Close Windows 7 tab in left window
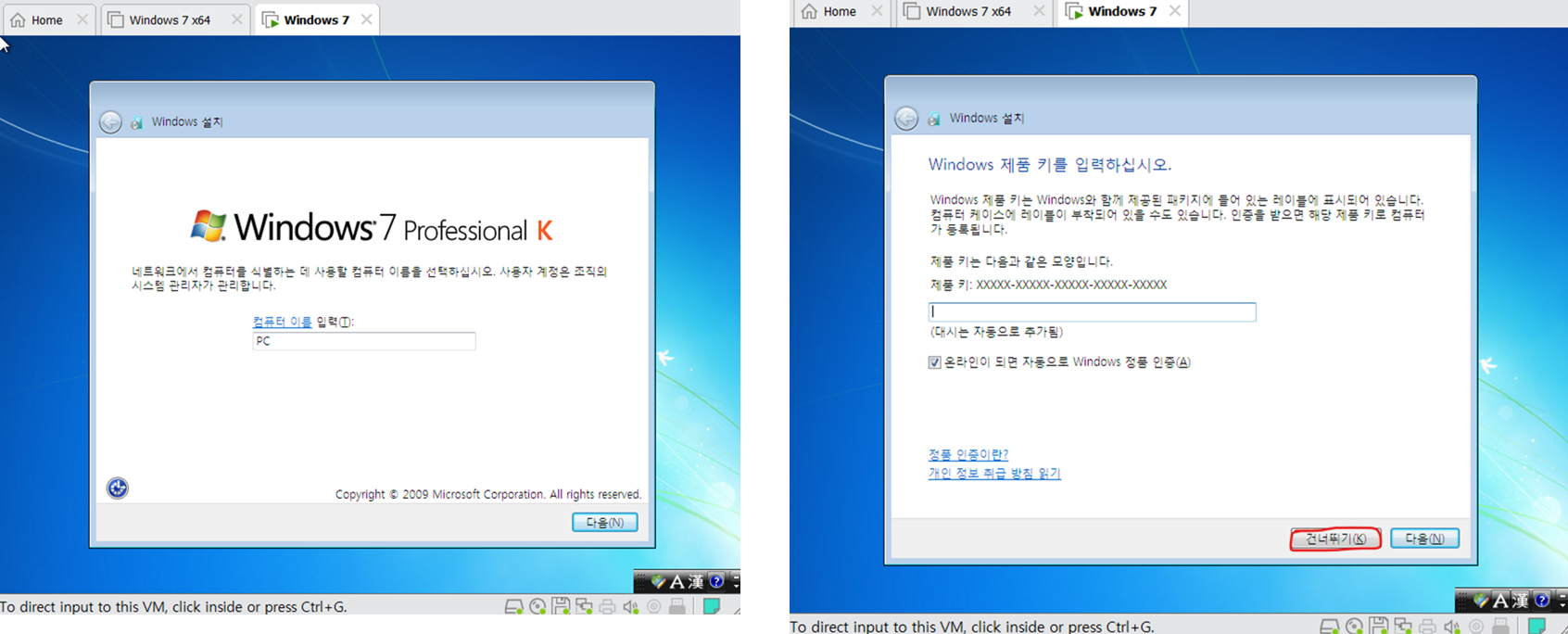The height and width of the screenshot is (634, 1568). tap(367, 19)
